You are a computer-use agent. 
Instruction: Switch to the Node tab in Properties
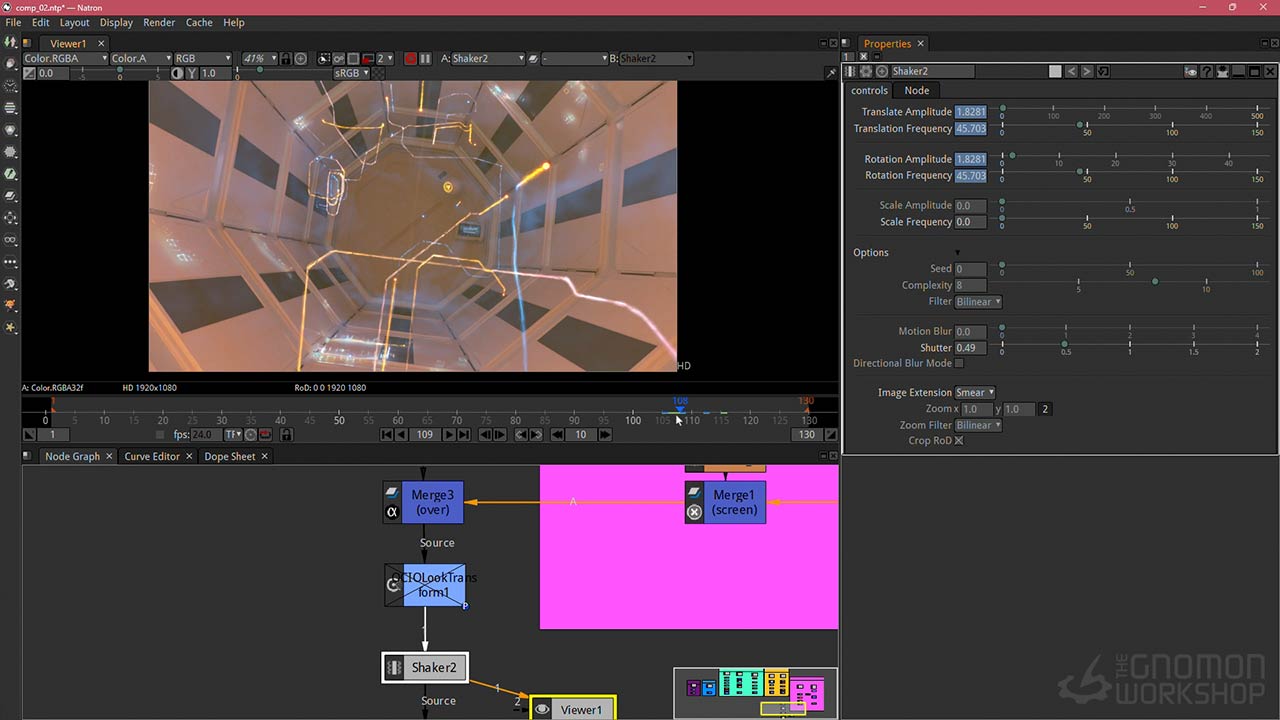point(916,90)
